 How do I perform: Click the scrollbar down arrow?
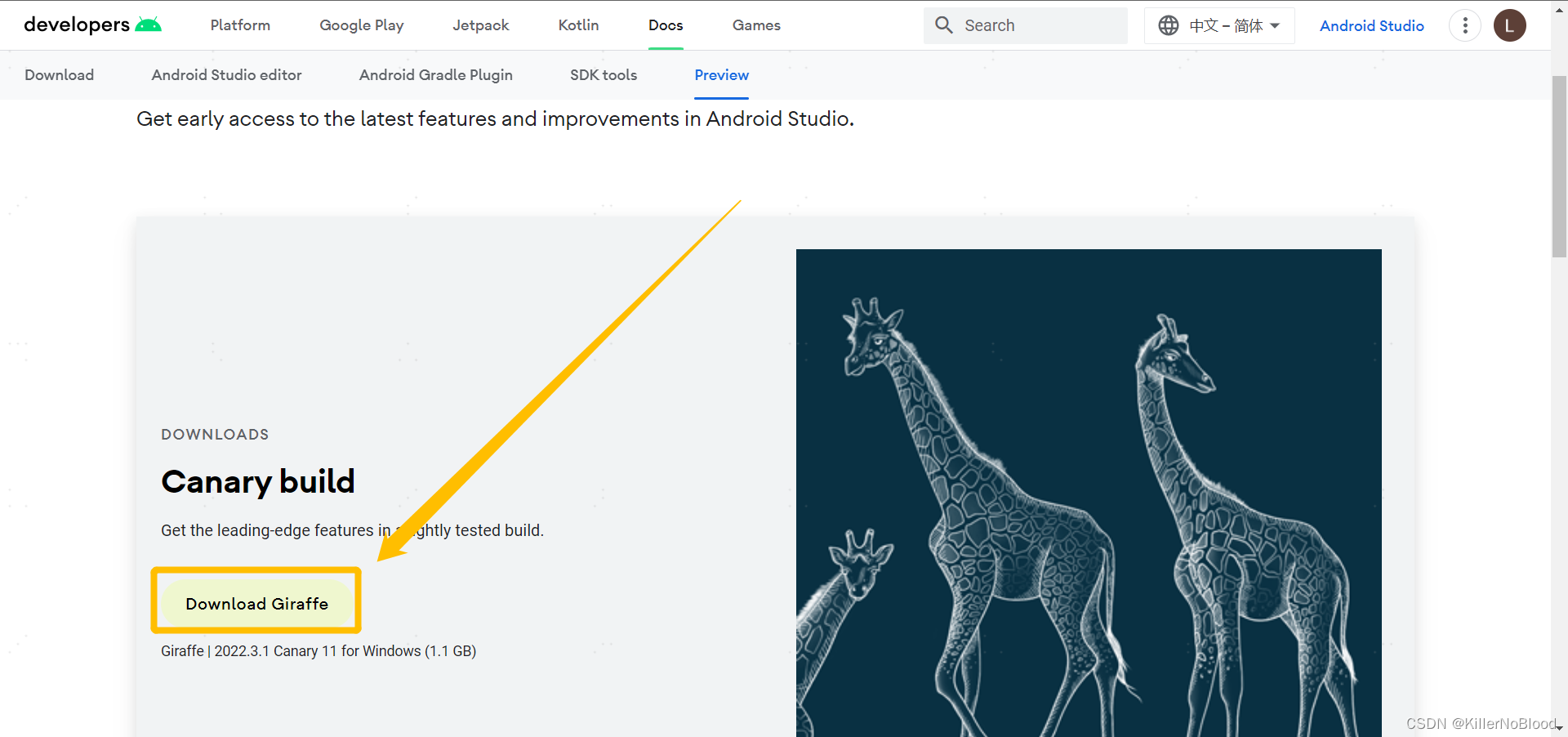tap(1559, 728)
